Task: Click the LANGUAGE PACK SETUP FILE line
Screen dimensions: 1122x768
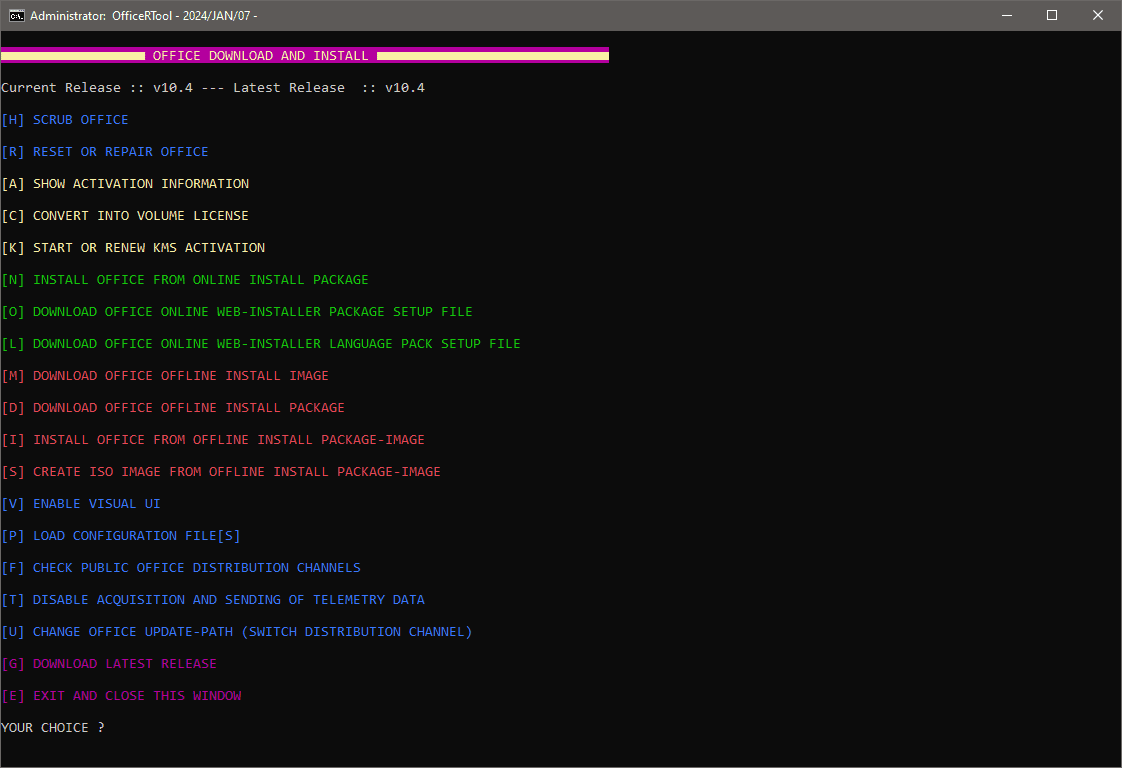Action: tap(261, 344)
